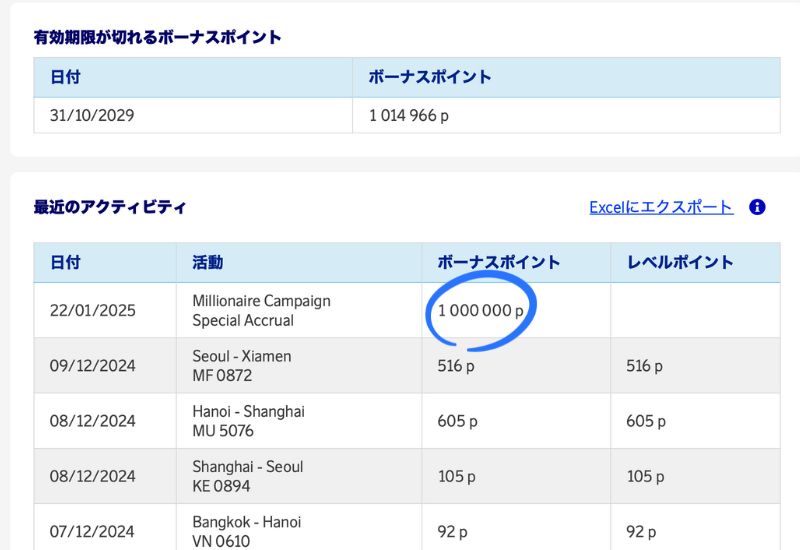Click the レベルポイント column header
The height and width of the screenshot is (550, 800).
point(680,262)
